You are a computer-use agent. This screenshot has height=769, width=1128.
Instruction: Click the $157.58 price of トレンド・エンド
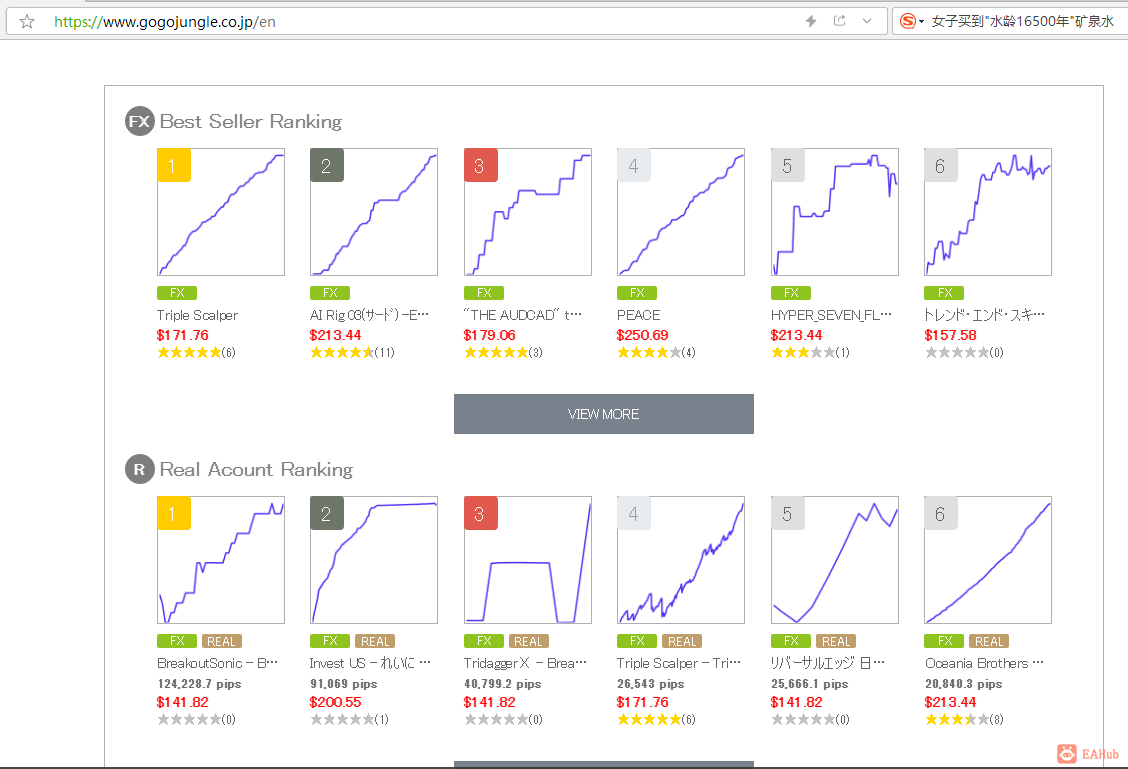point(950,335)
